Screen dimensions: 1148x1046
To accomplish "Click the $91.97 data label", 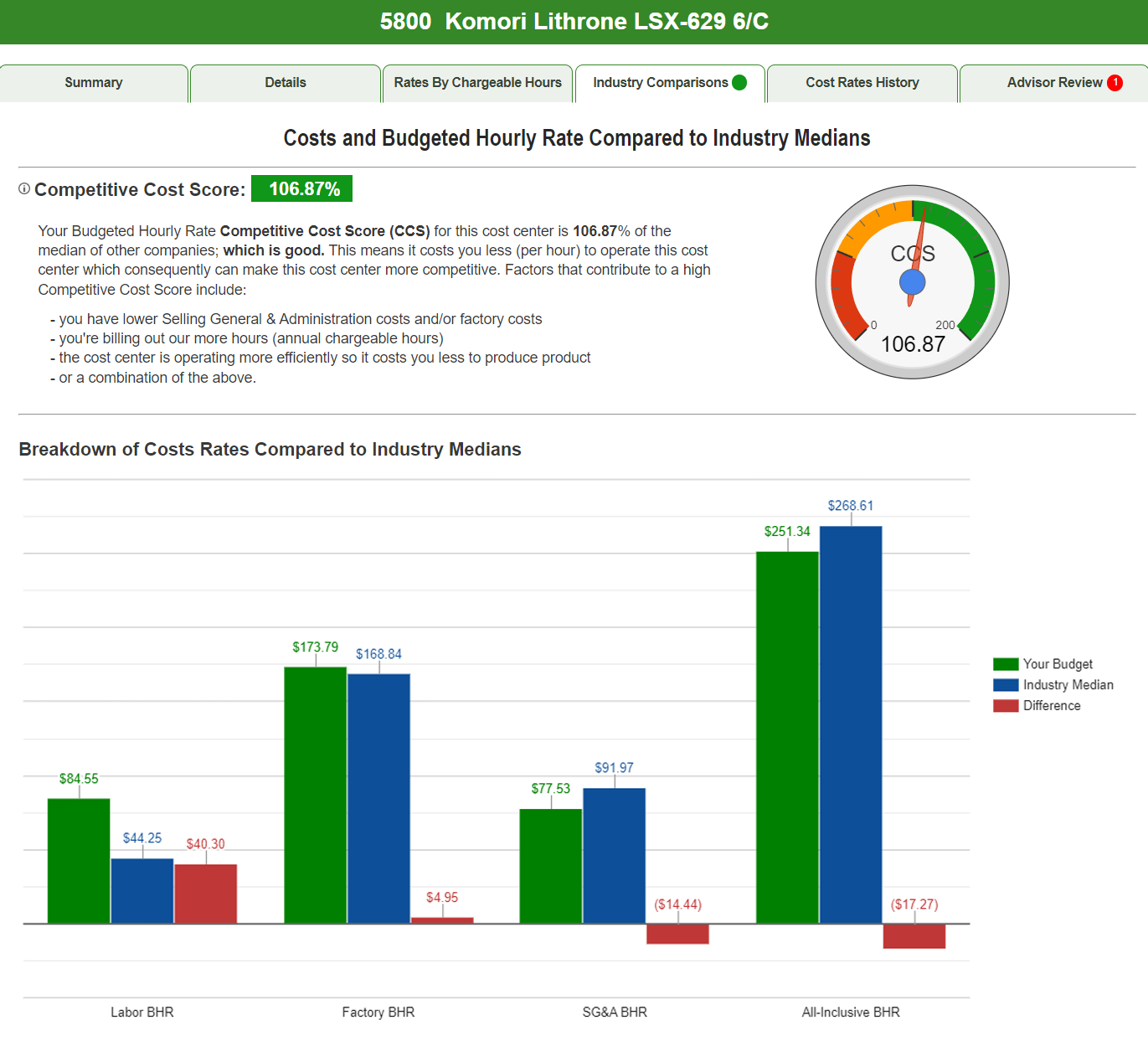I will click(615, 768).
